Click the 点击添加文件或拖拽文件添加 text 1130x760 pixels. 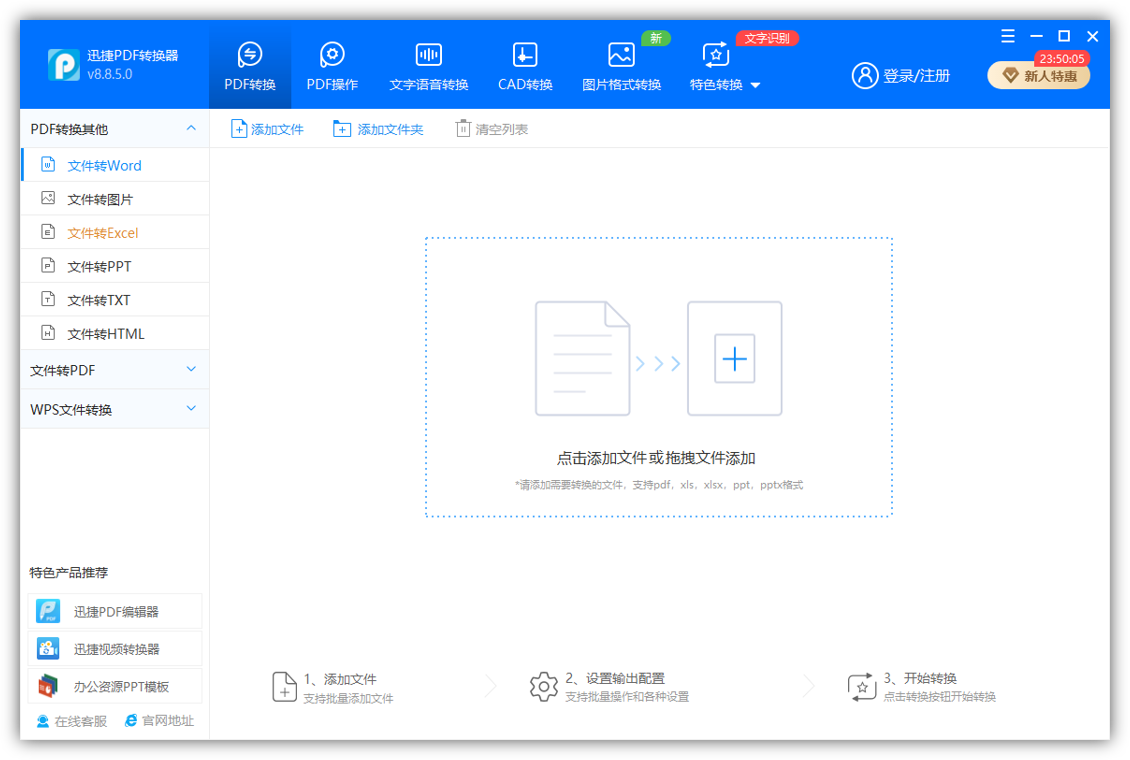(656, 458)
